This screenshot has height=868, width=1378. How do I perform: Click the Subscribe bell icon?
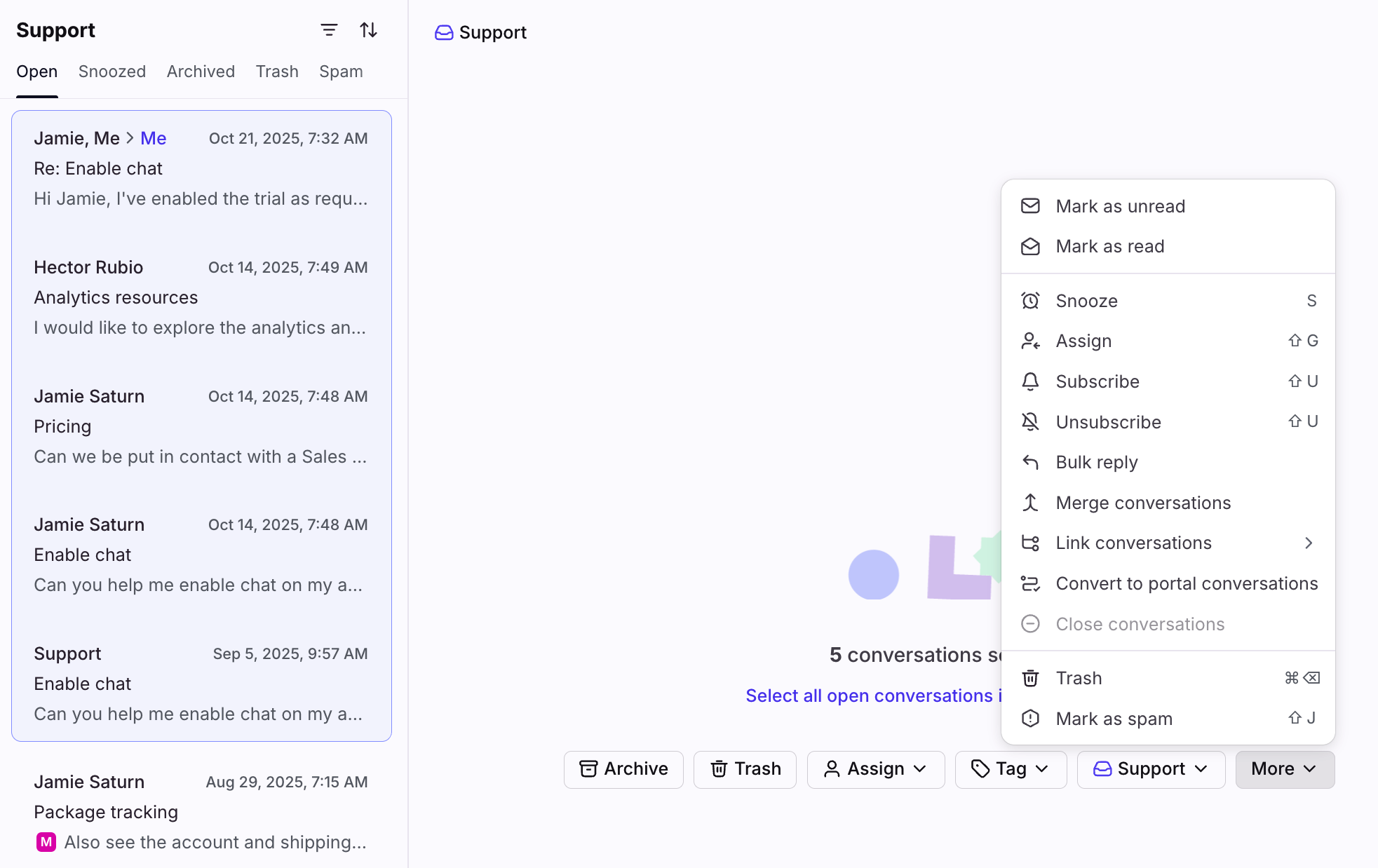click(x=1030, y=381)
